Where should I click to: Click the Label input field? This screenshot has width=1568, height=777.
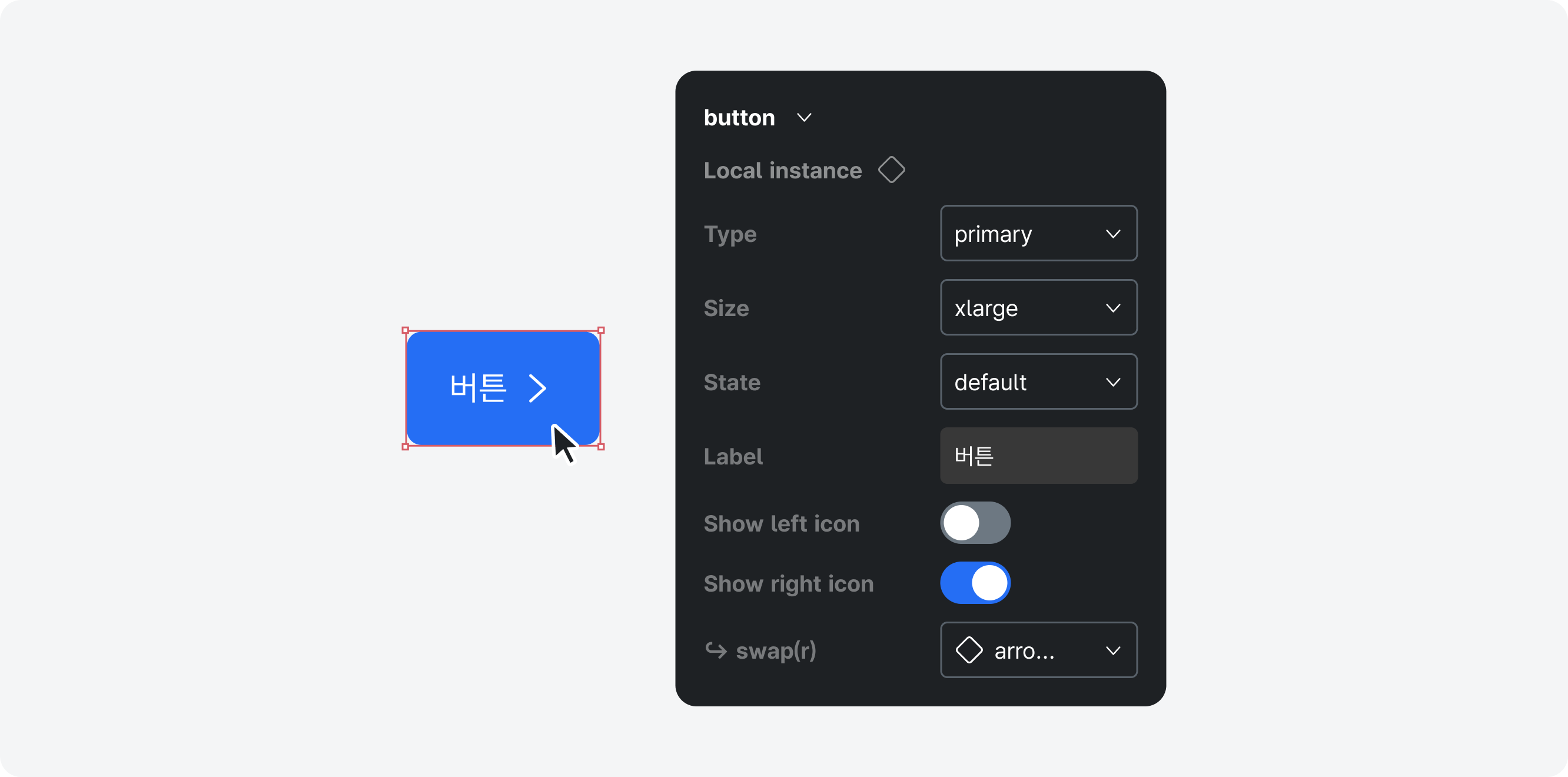point(1038,457)
